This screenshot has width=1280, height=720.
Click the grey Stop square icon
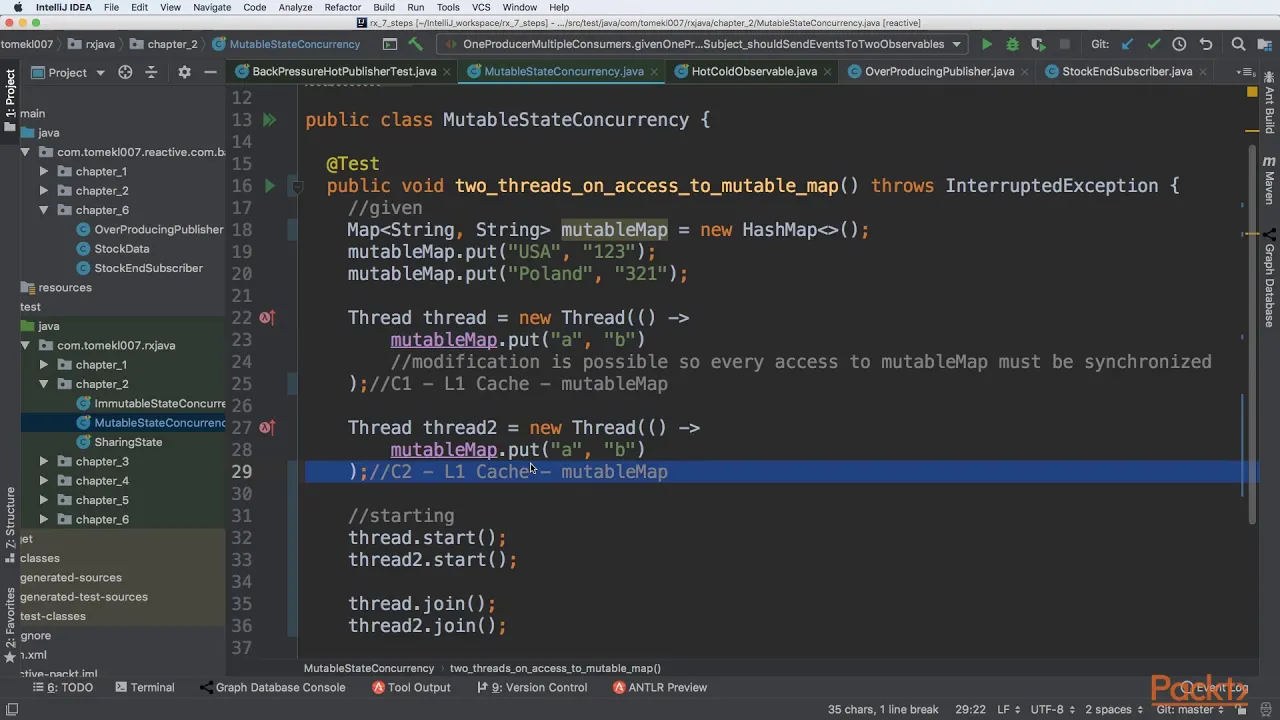(1065, 44)
